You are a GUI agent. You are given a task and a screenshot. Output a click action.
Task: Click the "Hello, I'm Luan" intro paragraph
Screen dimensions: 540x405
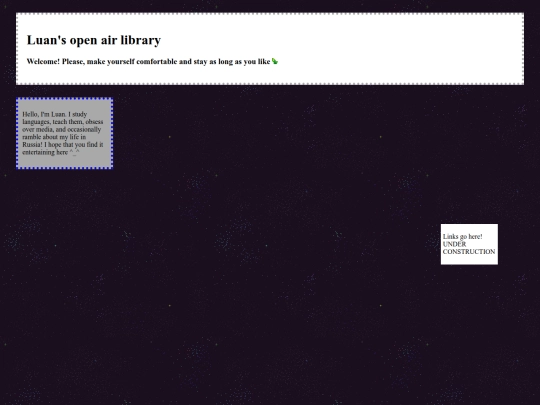(63, 133)
